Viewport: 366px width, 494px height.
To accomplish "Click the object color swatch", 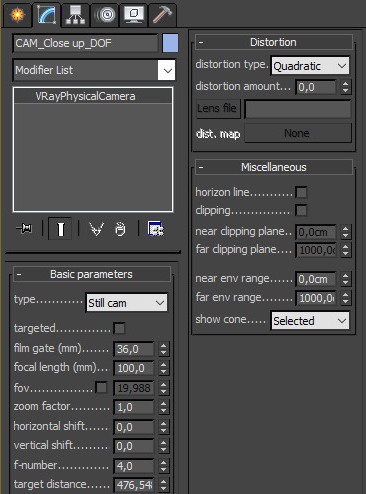I will pos(170,43).
